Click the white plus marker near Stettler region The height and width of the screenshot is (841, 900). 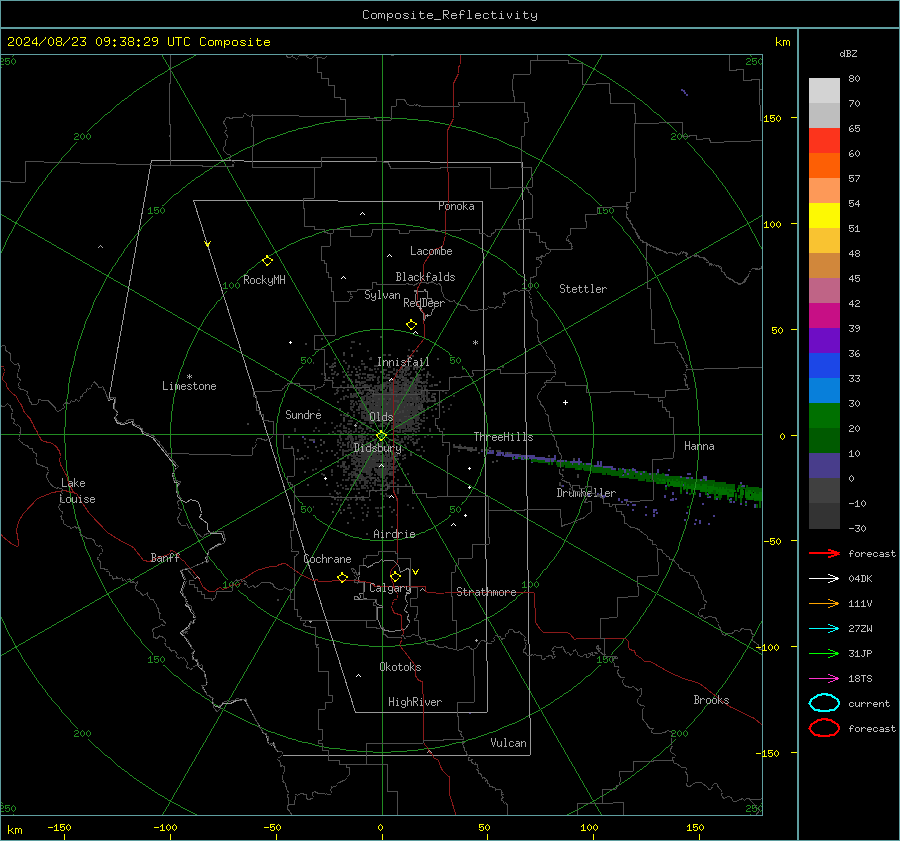coord(565,402)
